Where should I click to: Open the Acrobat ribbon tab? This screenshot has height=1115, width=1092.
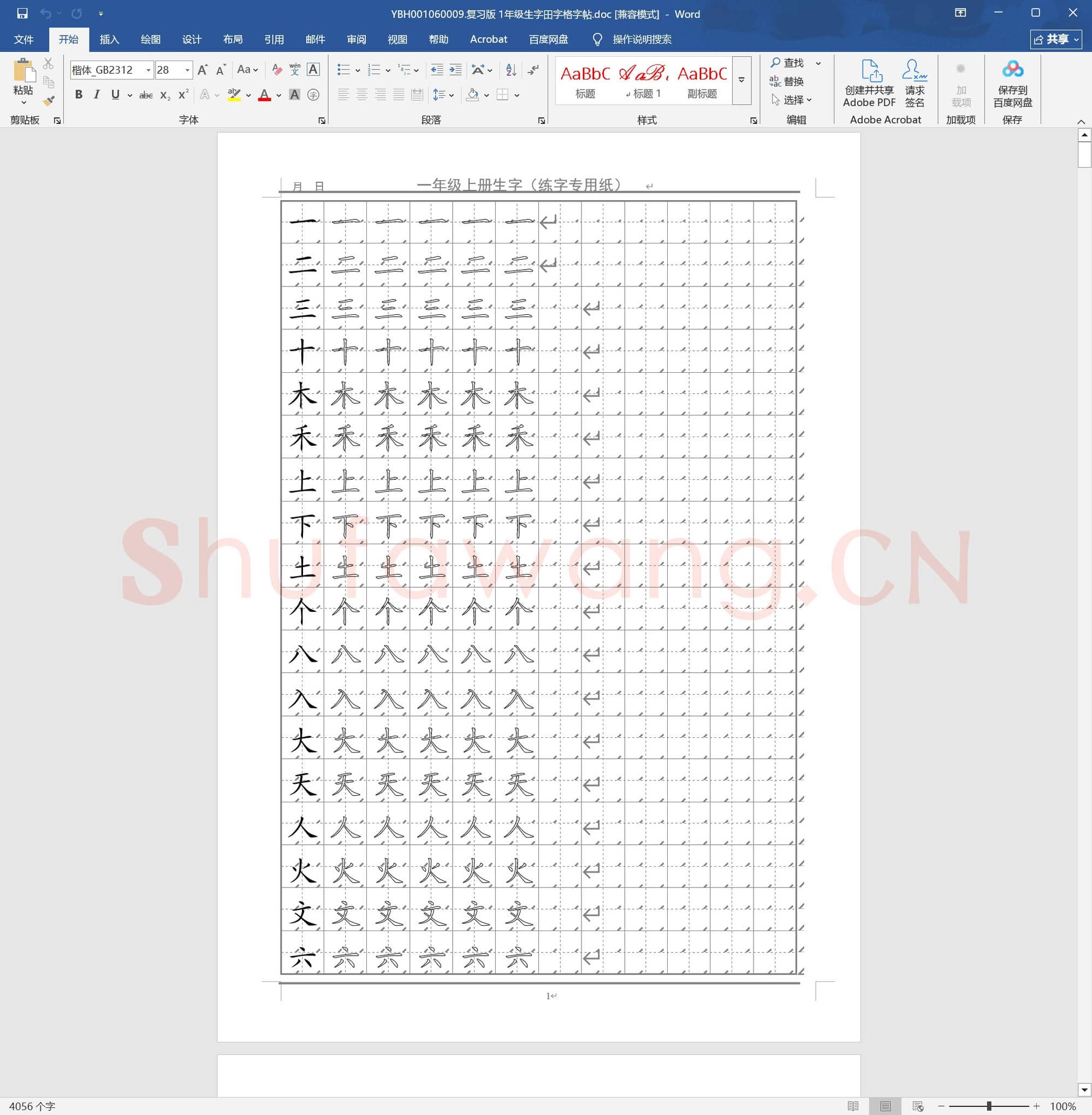point(488,39)
